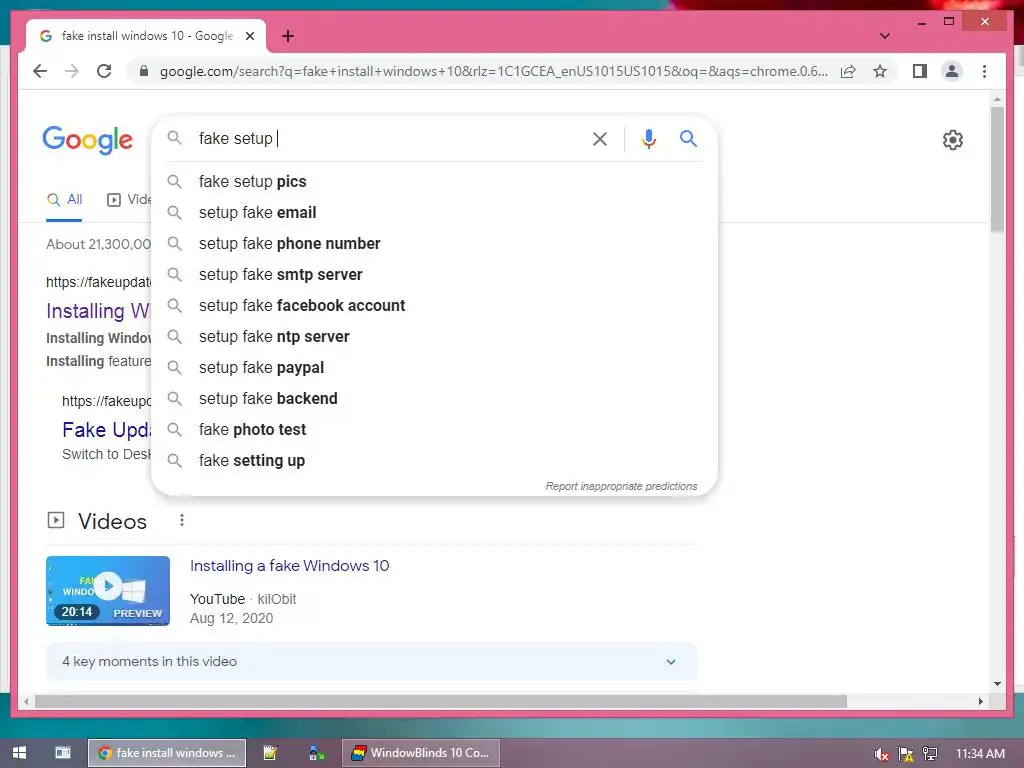Open the 'Installing W...' search result
The image size is (1024, 768).
(x=98, y=311)
